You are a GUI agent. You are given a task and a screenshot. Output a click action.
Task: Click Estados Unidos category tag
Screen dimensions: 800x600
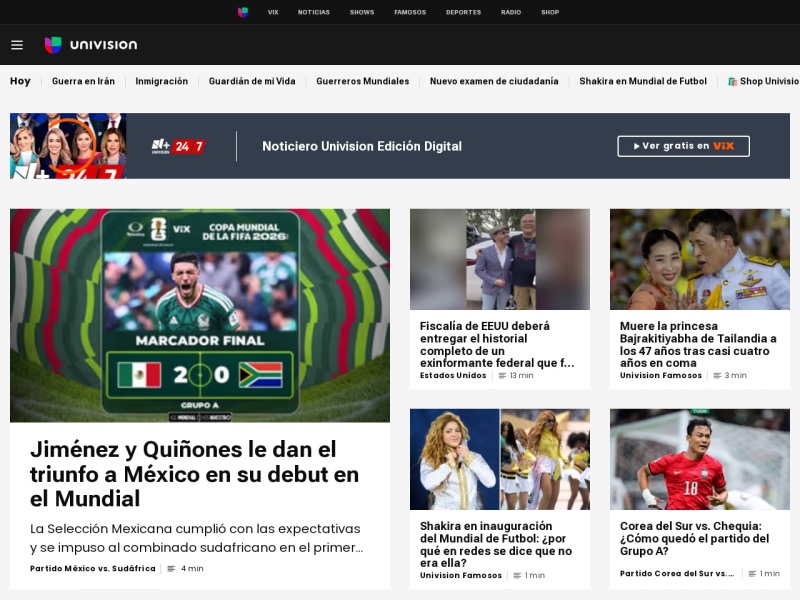click(x=453, y=376)
